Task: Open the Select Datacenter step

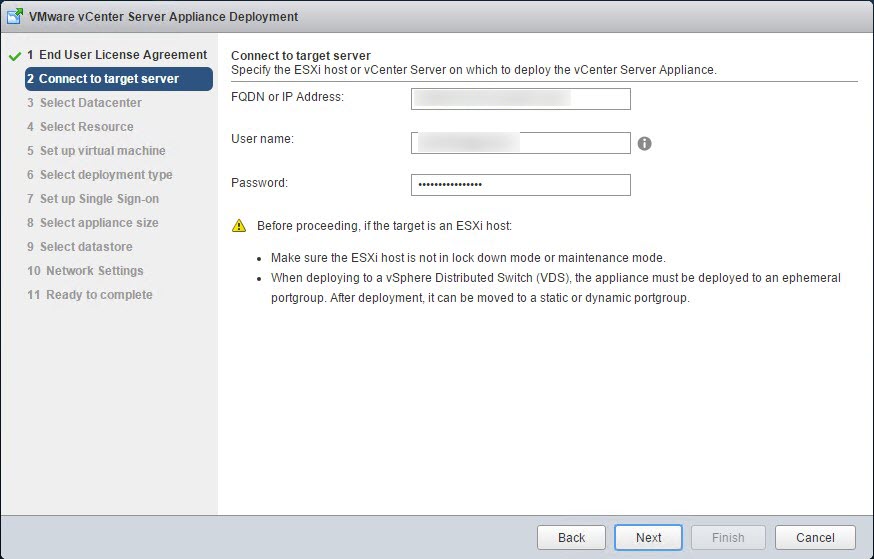Action: (x=84, y=103)
